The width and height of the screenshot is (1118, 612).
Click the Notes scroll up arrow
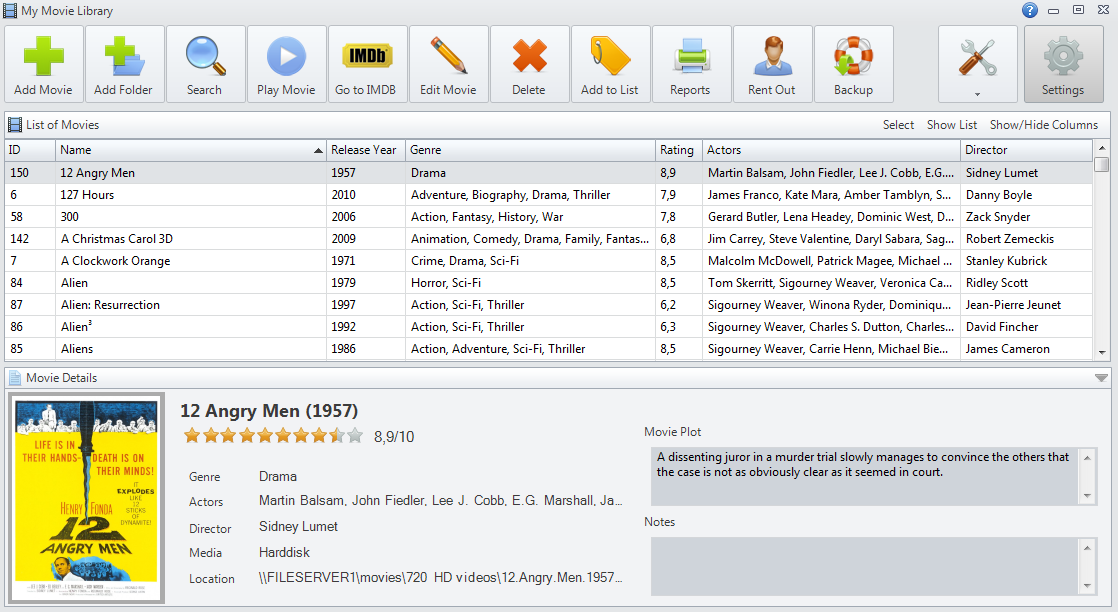pos(1087,548)
